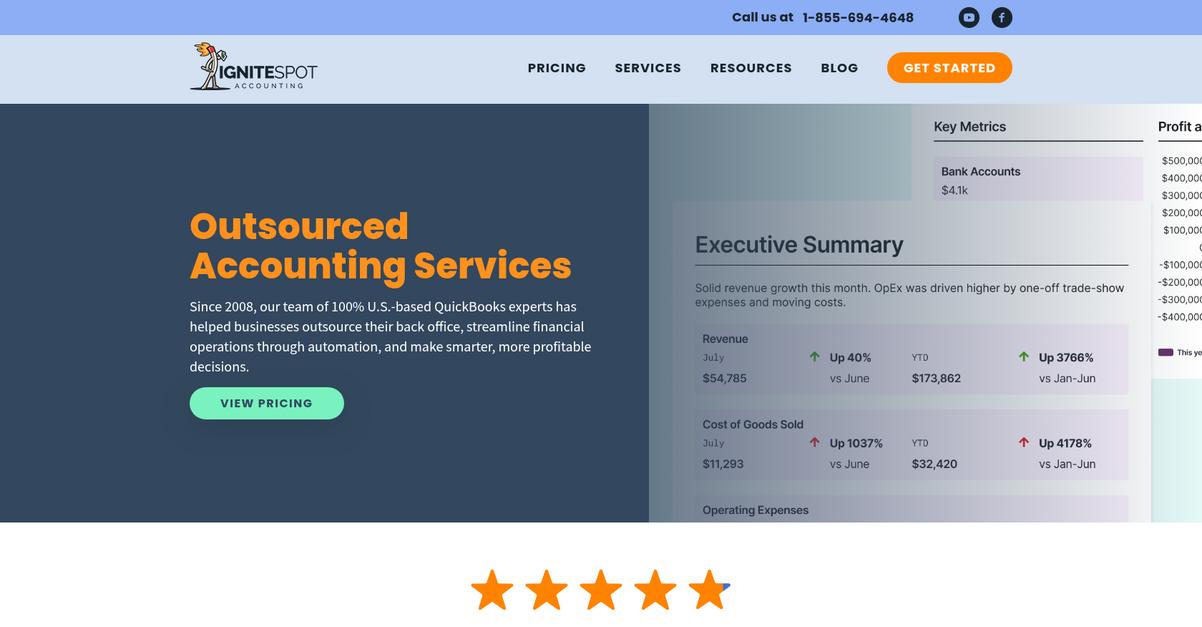
Task: Click the green Revenue up 40% arrow
Action: (x=815, y=357)
